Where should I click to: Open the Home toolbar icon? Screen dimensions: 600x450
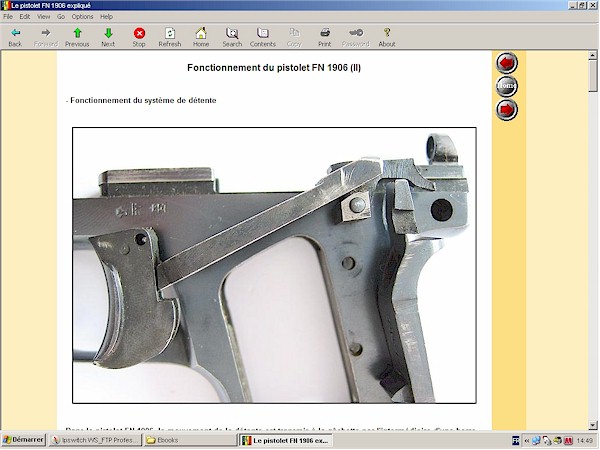pyautogui.click(x=201, y=33)
